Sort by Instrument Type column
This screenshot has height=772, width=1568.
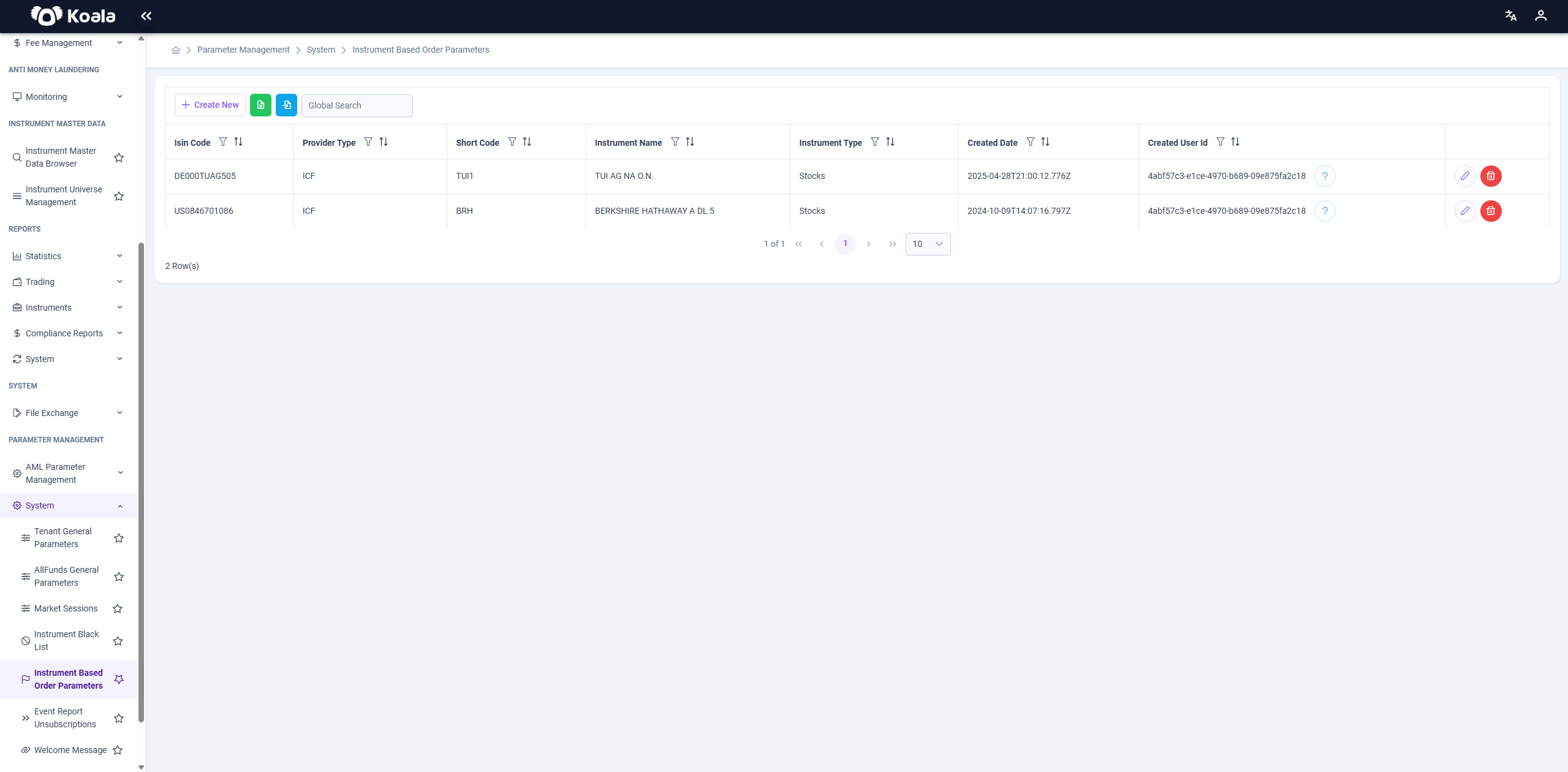[890, 142]
